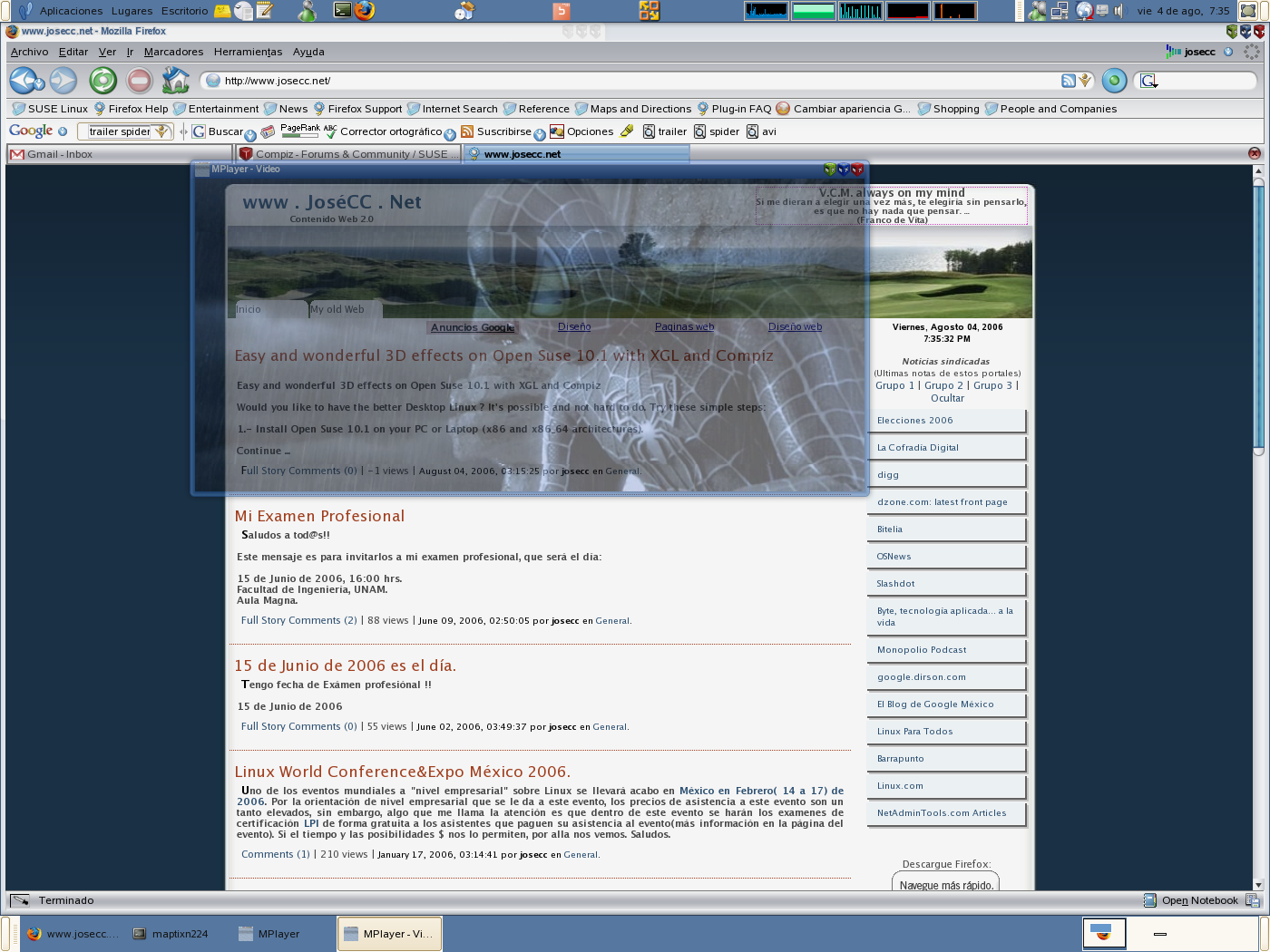Switch to the Compiz Forums & Community tab

(348, 154)
